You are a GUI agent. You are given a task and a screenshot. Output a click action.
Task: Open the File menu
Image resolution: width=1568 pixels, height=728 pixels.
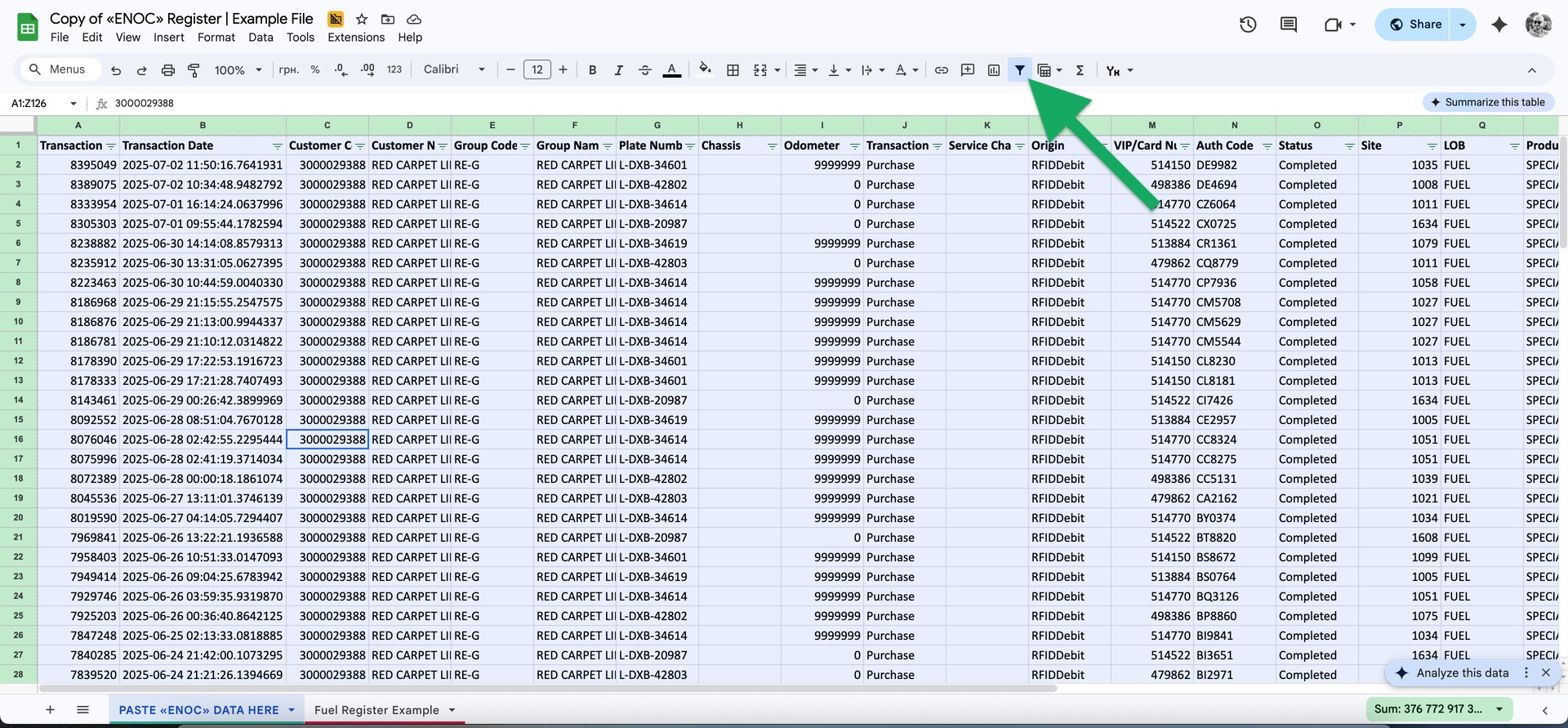point(60,37)
